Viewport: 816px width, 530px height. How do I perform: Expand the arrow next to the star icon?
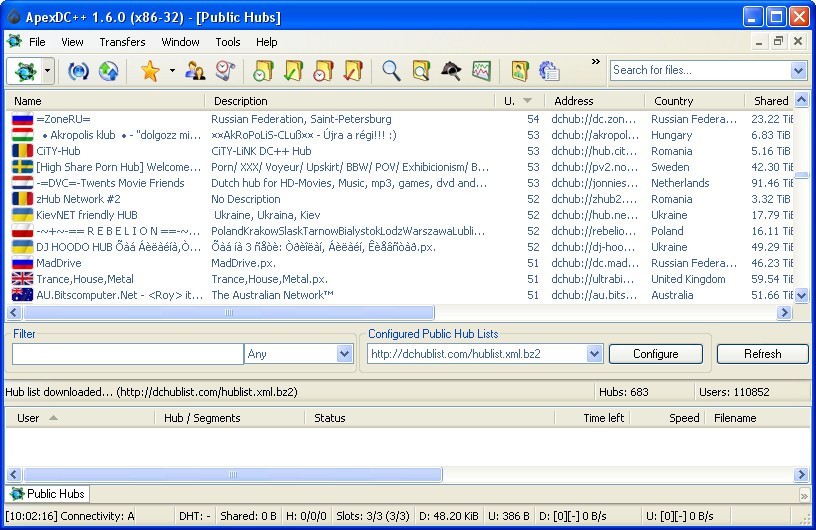pyautogui.click(x=172, y=71)
